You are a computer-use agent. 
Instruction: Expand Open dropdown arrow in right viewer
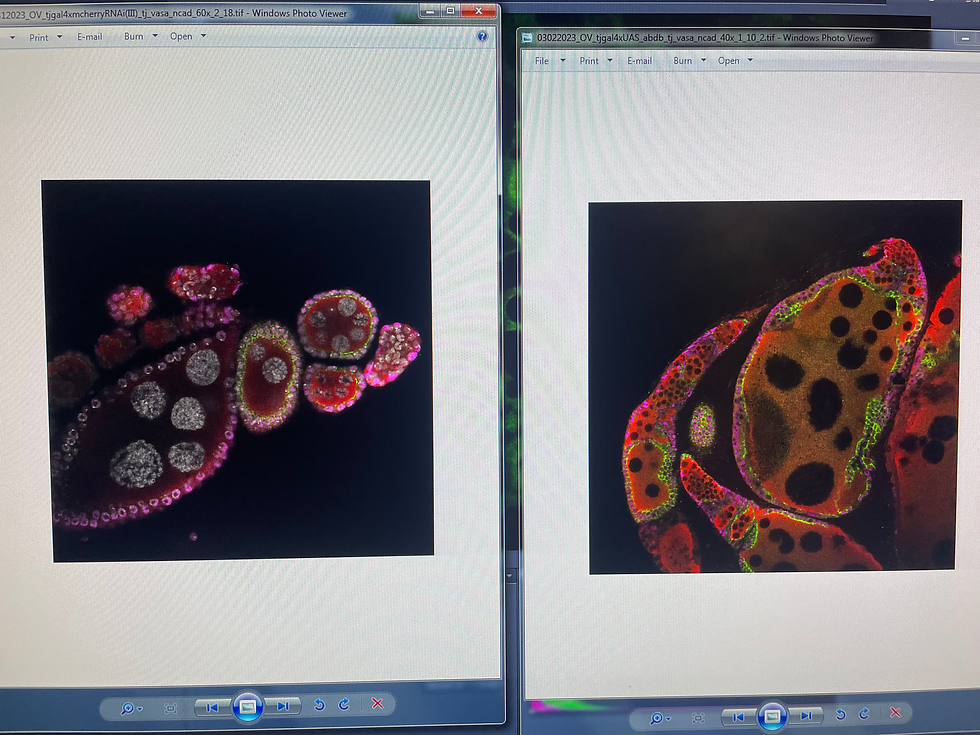coord(750,60)
